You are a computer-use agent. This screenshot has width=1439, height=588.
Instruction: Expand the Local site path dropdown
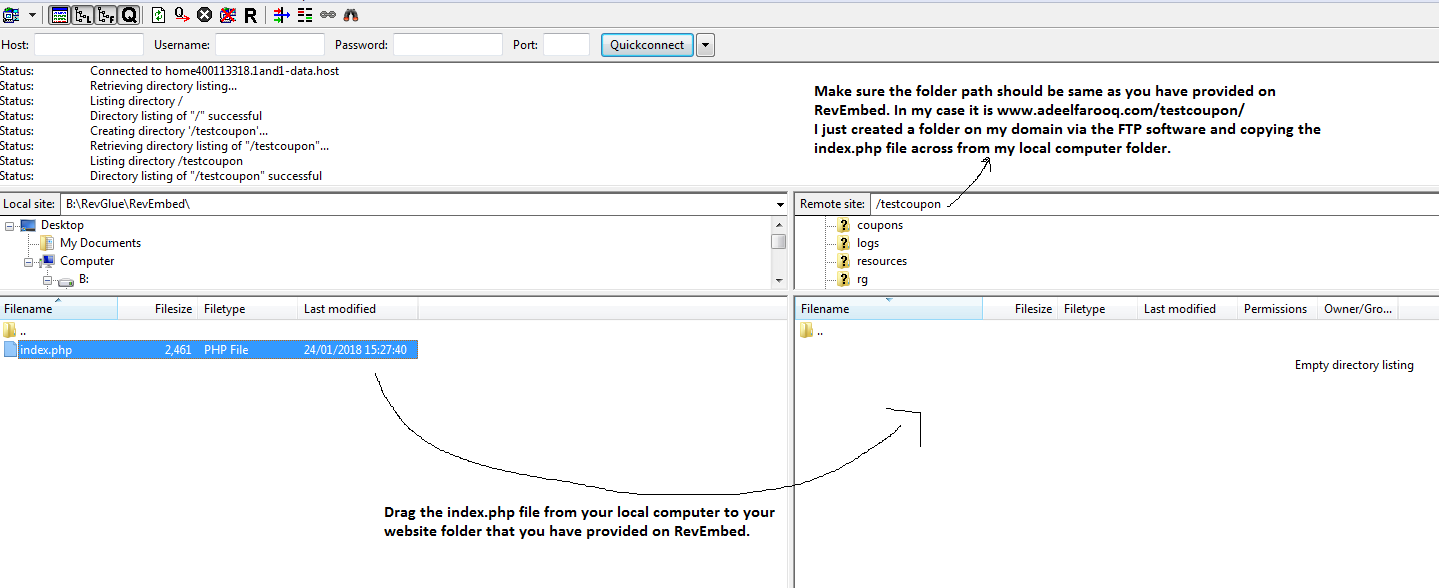coord(780,204)
